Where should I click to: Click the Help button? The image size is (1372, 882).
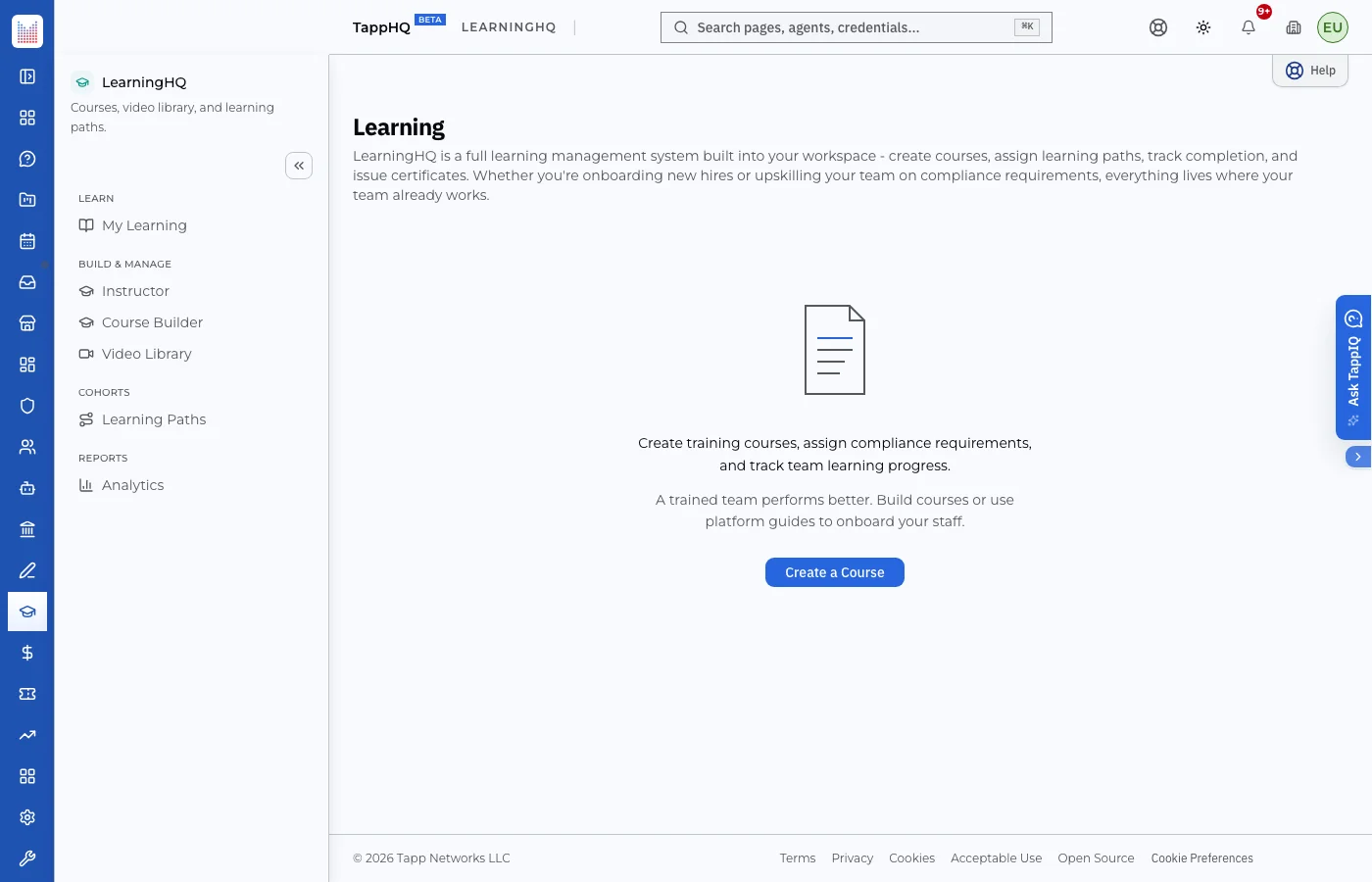1310,71
